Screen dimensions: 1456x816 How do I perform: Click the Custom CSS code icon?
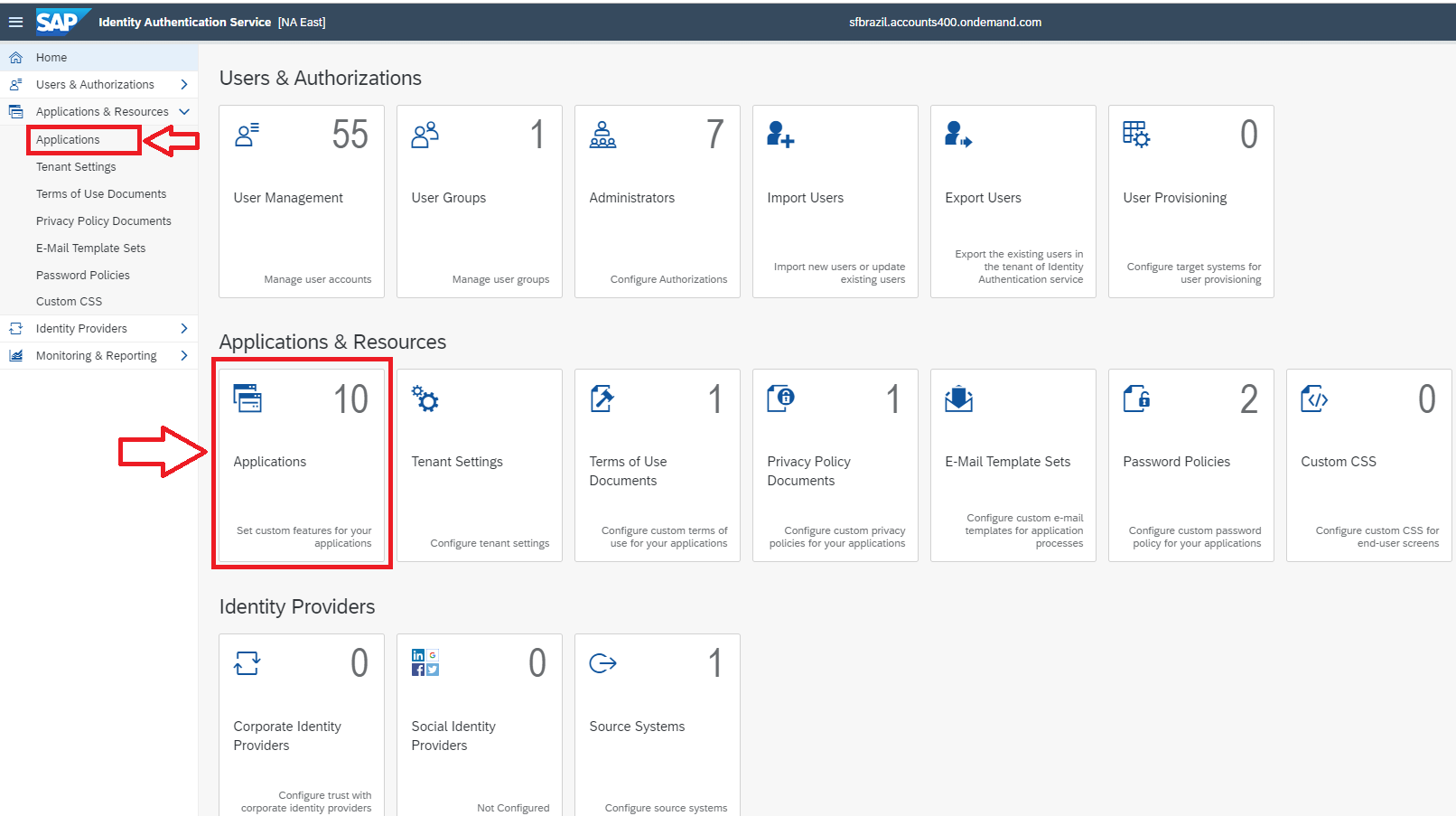[1314, 399]
